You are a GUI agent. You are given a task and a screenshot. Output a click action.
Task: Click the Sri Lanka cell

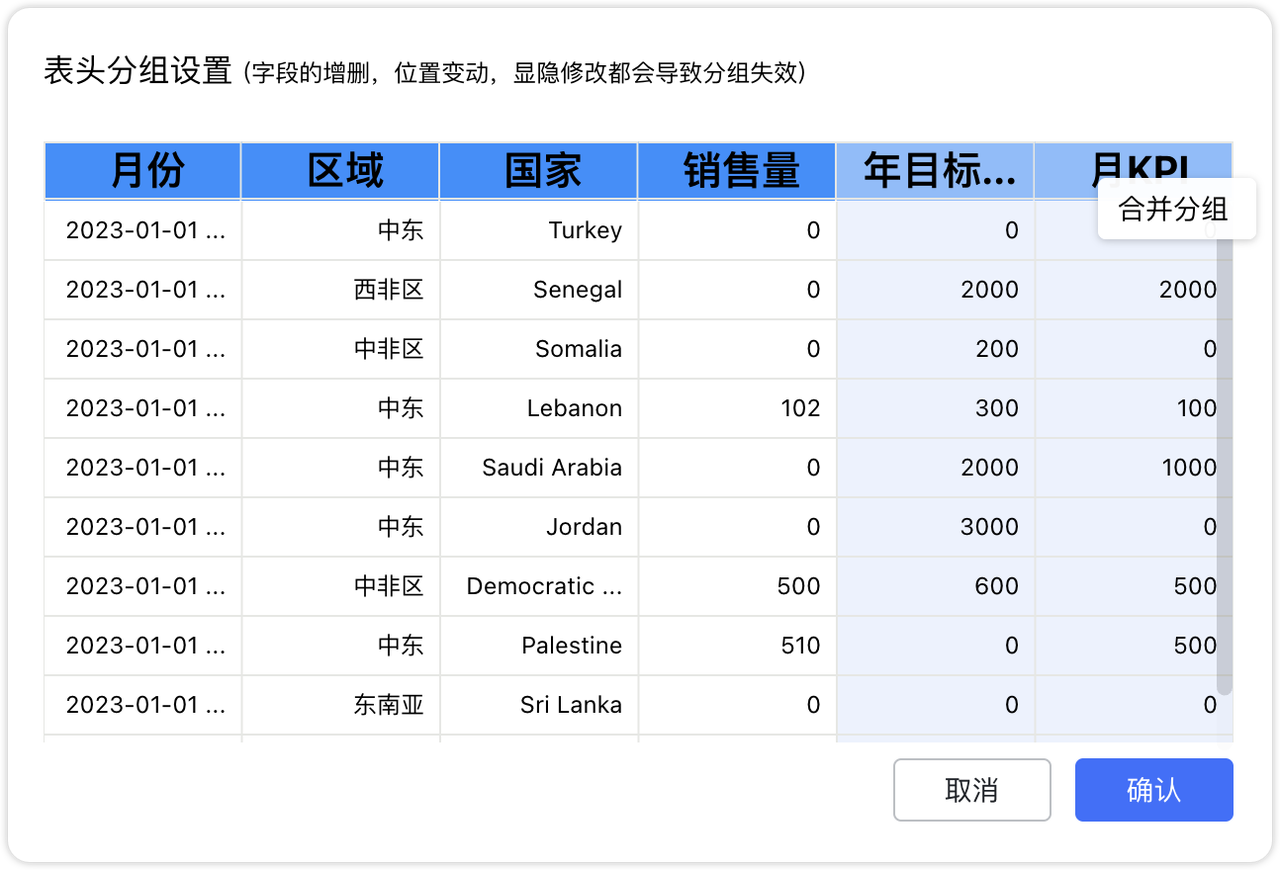(539, 705)
